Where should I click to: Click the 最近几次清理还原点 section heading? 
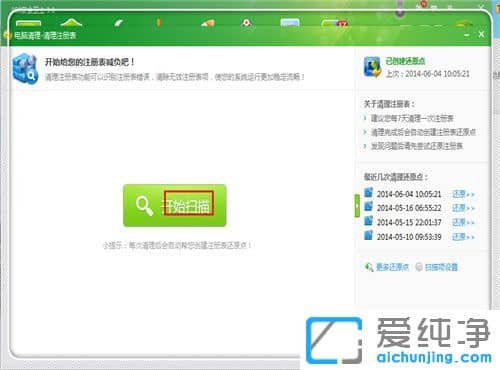(396, 177)
